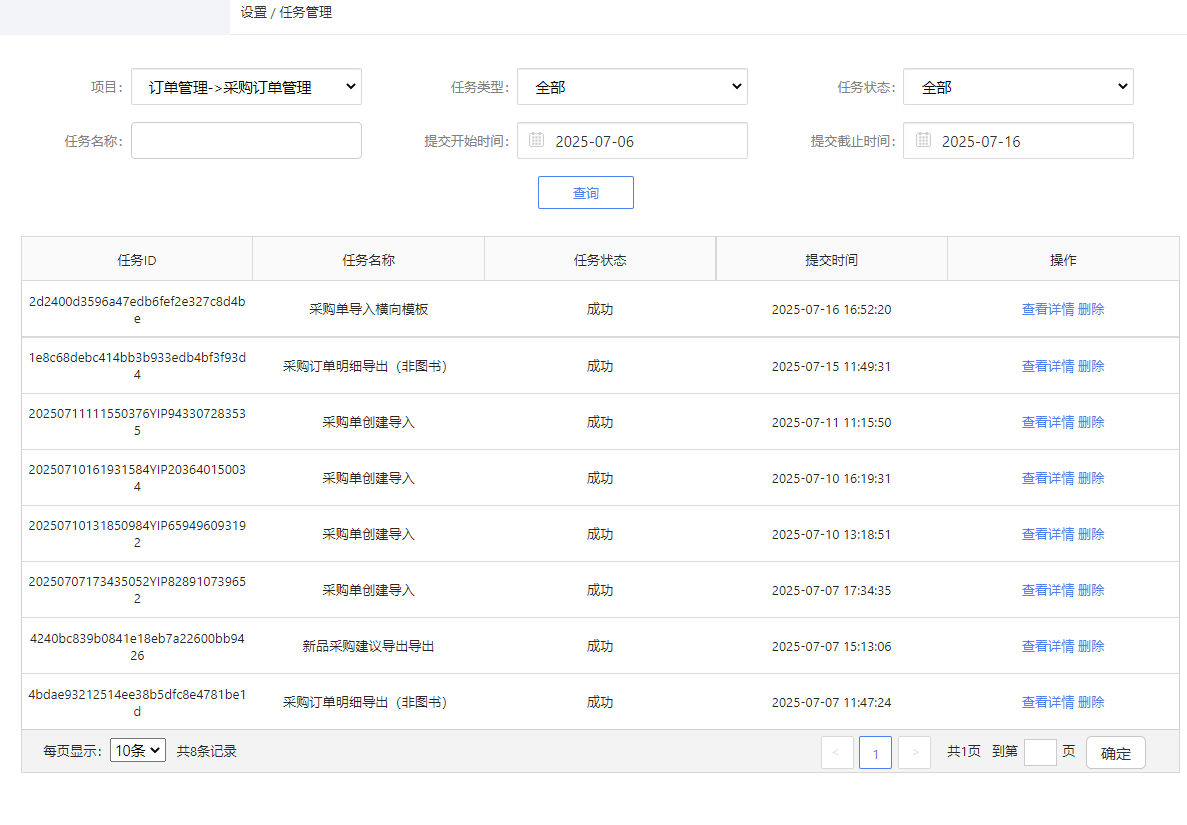
Task: Open the 任务状态 dropdown
Action: [x=1018, y=87]
